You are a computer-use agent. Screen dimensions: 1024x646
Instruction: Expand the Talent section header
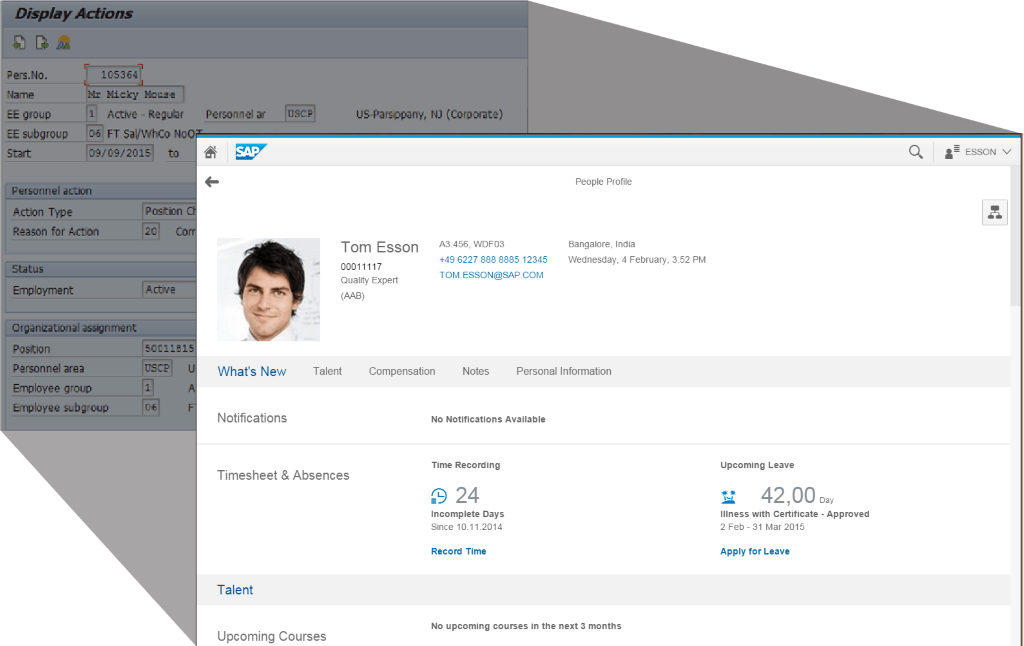click(x=235, y=590)
